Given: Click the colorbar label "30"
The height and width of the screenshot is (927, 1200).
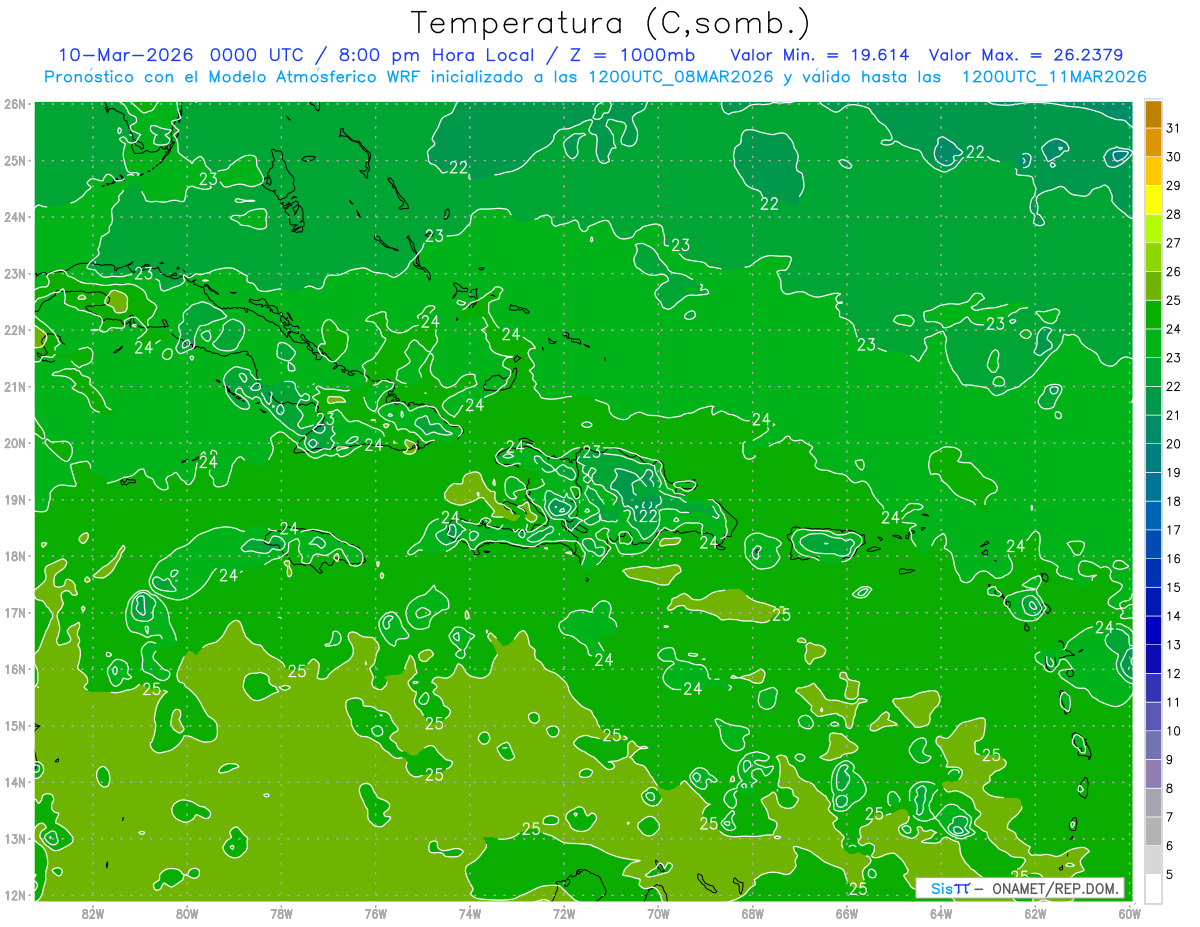Looking at the screenshot, I should 1173,157.
